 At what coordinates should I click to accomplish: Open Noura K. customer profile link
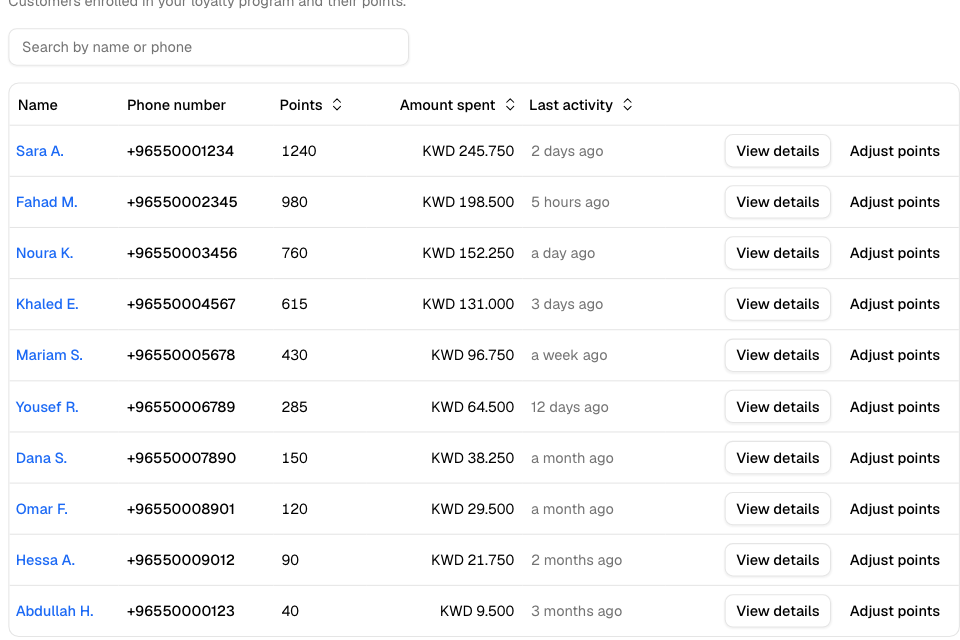[45, 253]
